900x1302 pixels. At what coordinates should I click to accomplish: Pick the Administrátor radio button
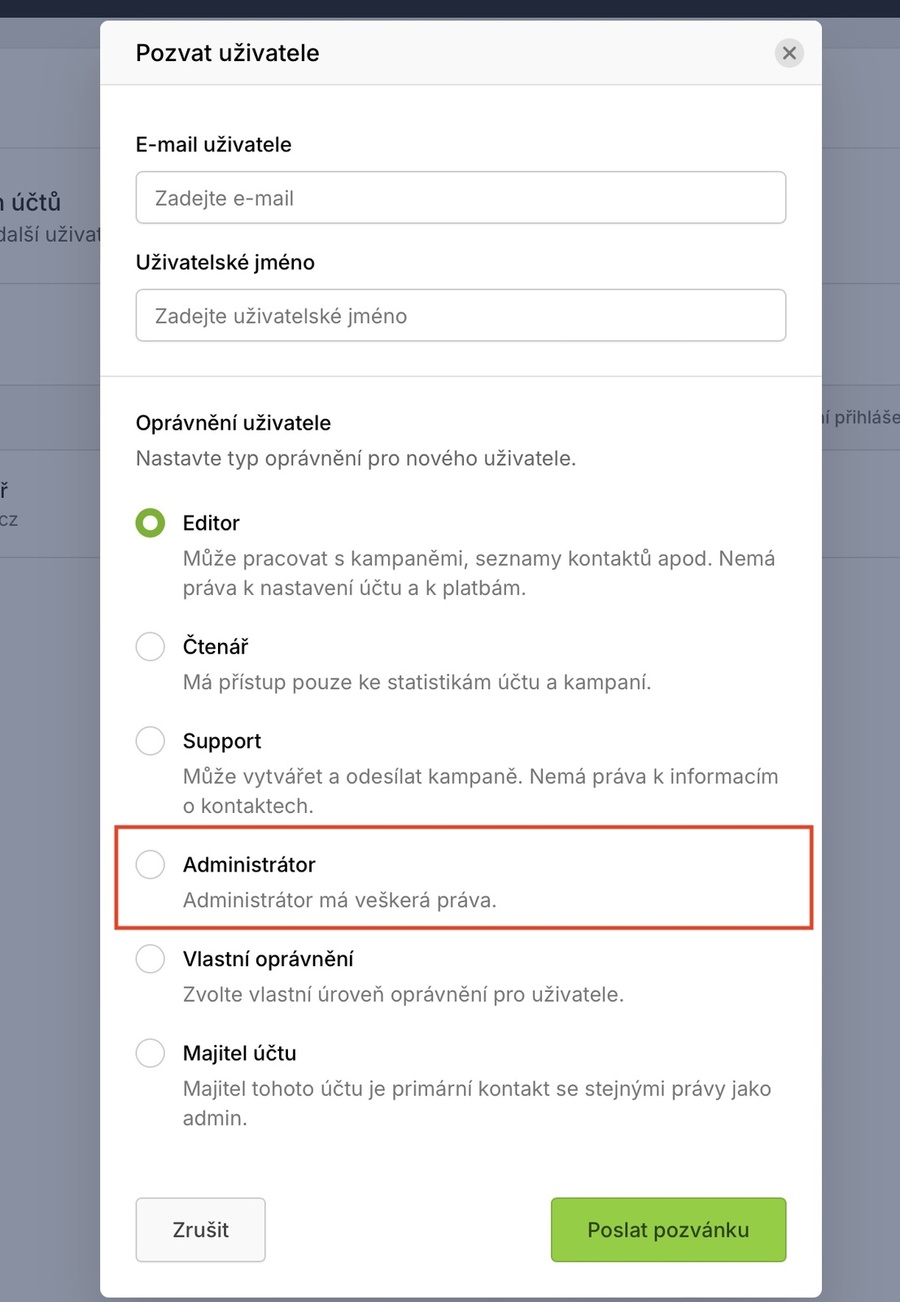150,864
